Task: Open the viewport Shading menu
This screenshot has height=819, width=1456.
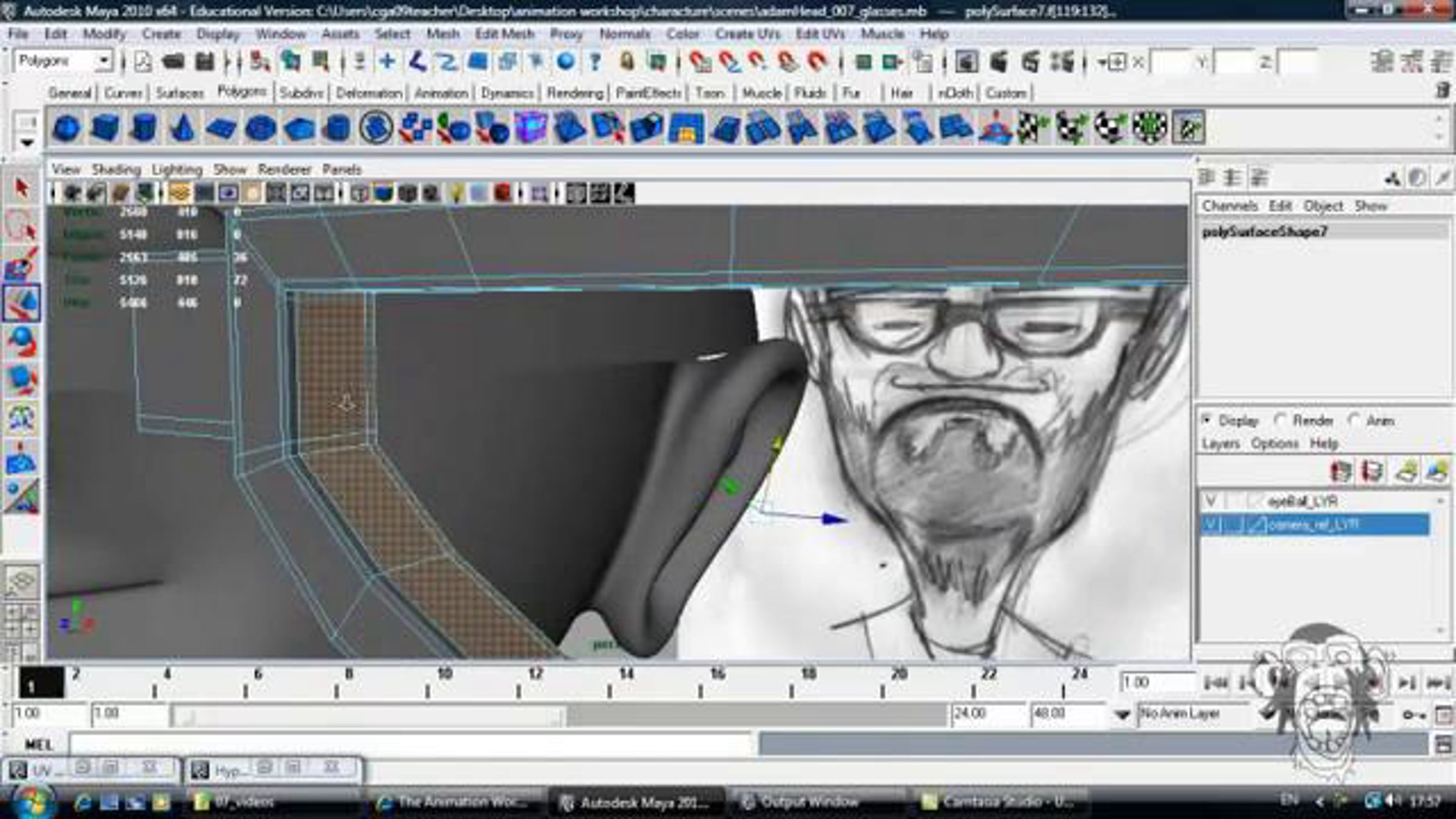Action: (x=116, y=169)
